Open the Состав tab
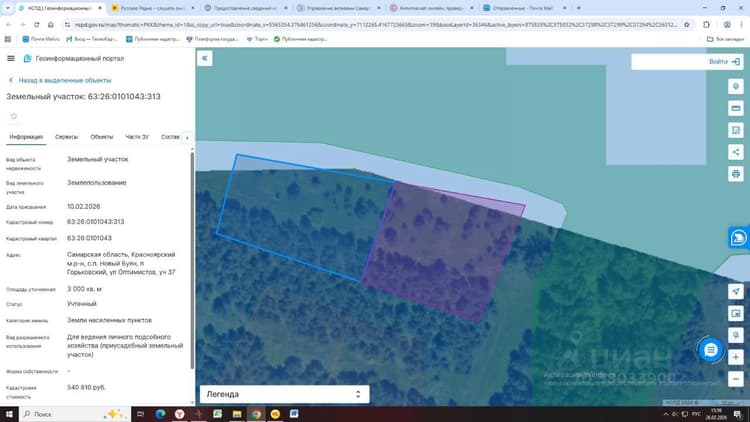Viewport: 750px width, 422px height. pyautogui.click(x=170, y=137)
